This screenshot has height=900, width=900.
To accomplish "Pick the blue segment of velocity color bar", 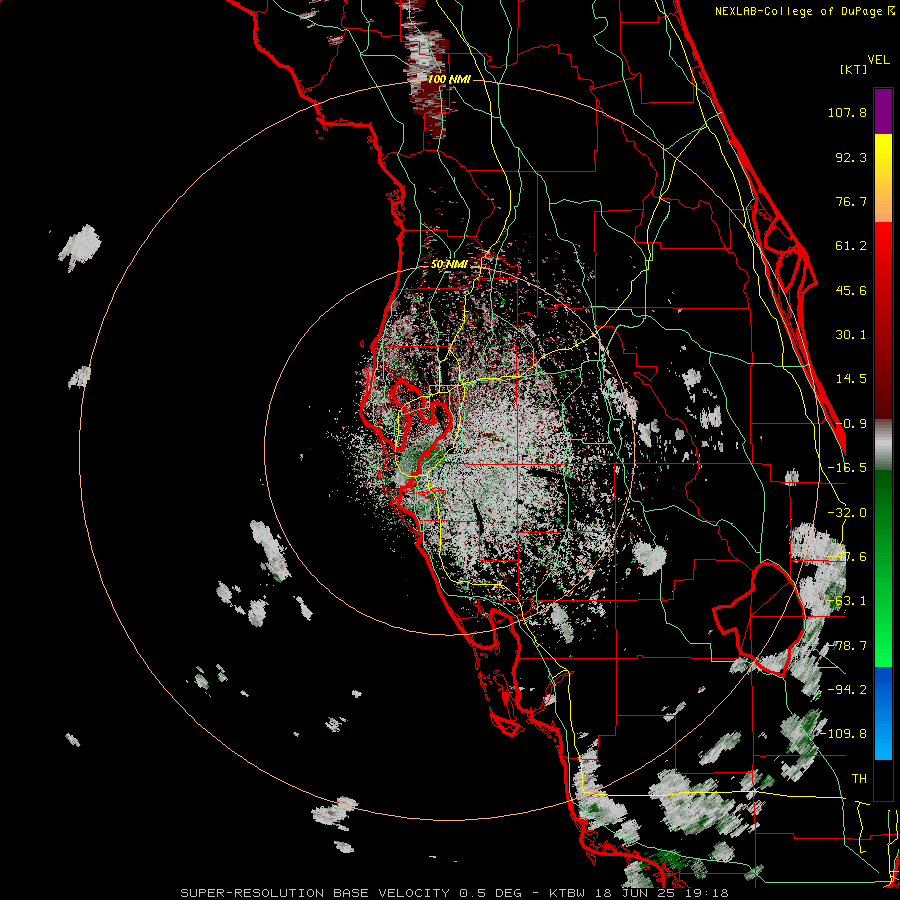I will (883, 713).
